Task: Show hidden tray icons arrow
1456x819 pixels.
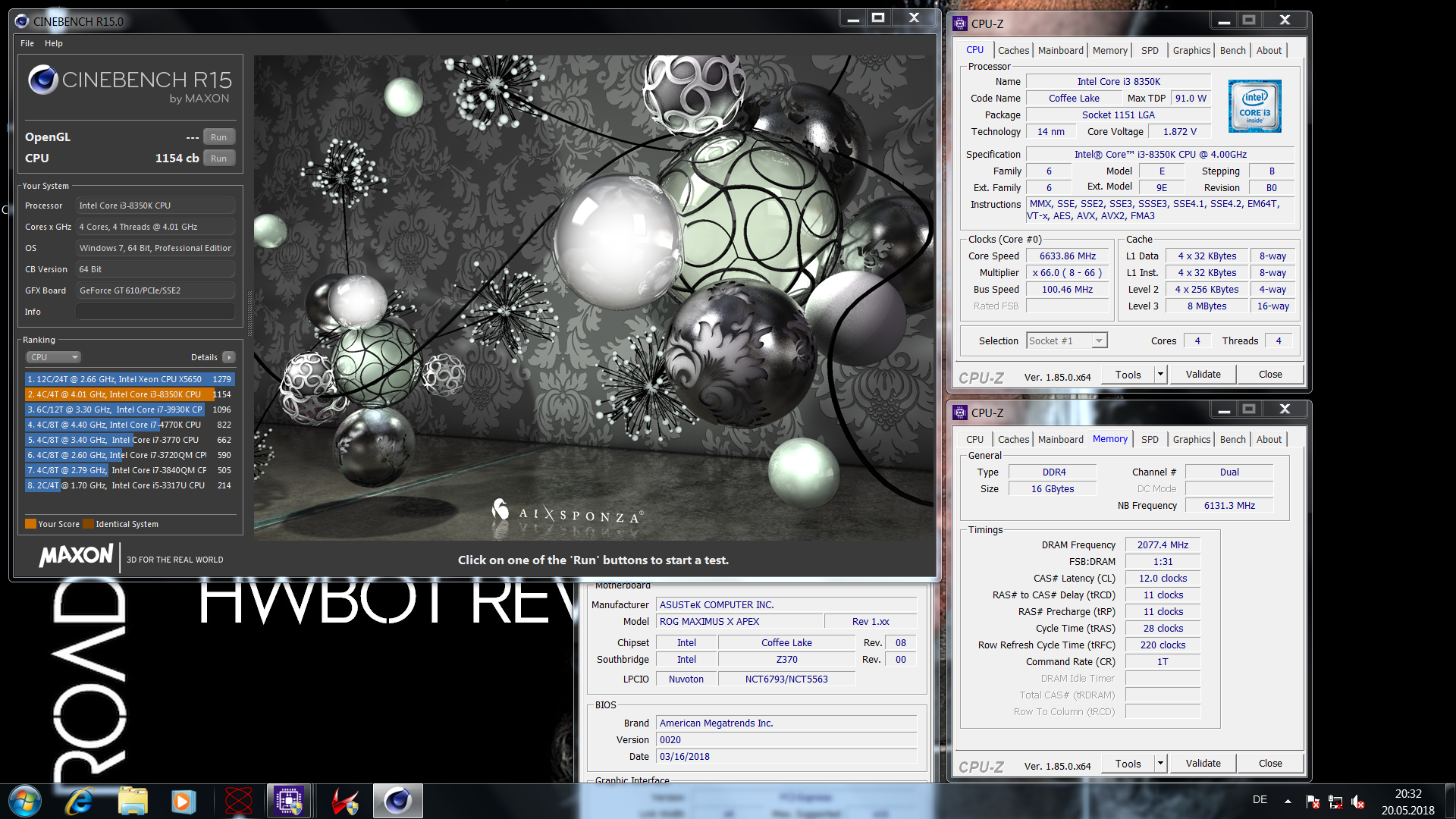Action: coord(1288,801)
